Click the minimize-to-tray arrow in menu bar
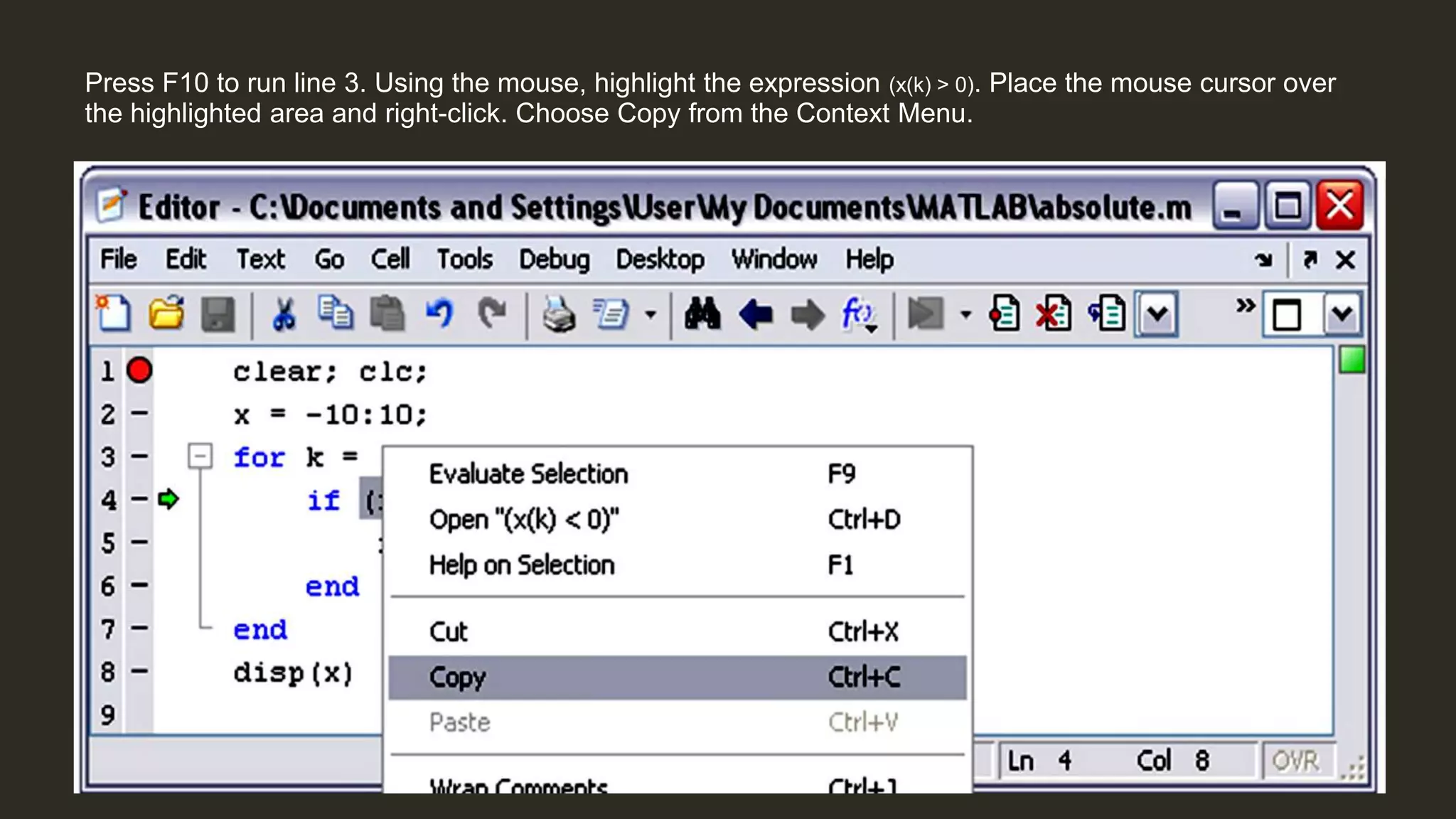This screenshot has height=819, width=1456. coord(1263,260)
